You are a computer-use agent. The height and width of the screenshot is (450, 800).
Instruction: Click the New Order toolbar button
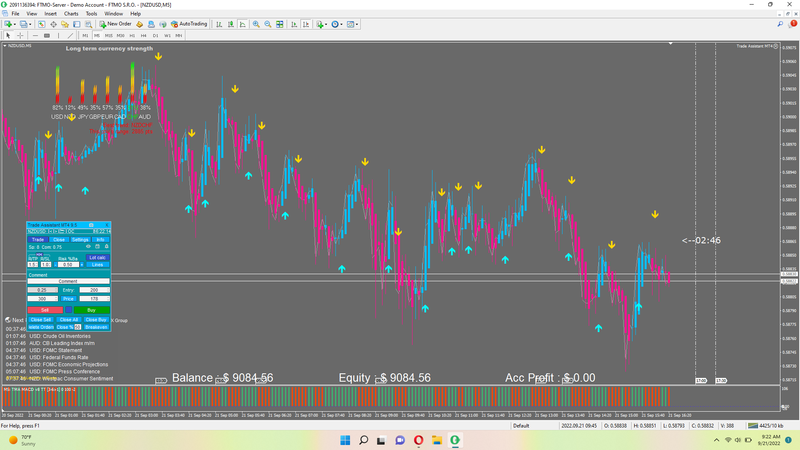click(x=116, y=23)
